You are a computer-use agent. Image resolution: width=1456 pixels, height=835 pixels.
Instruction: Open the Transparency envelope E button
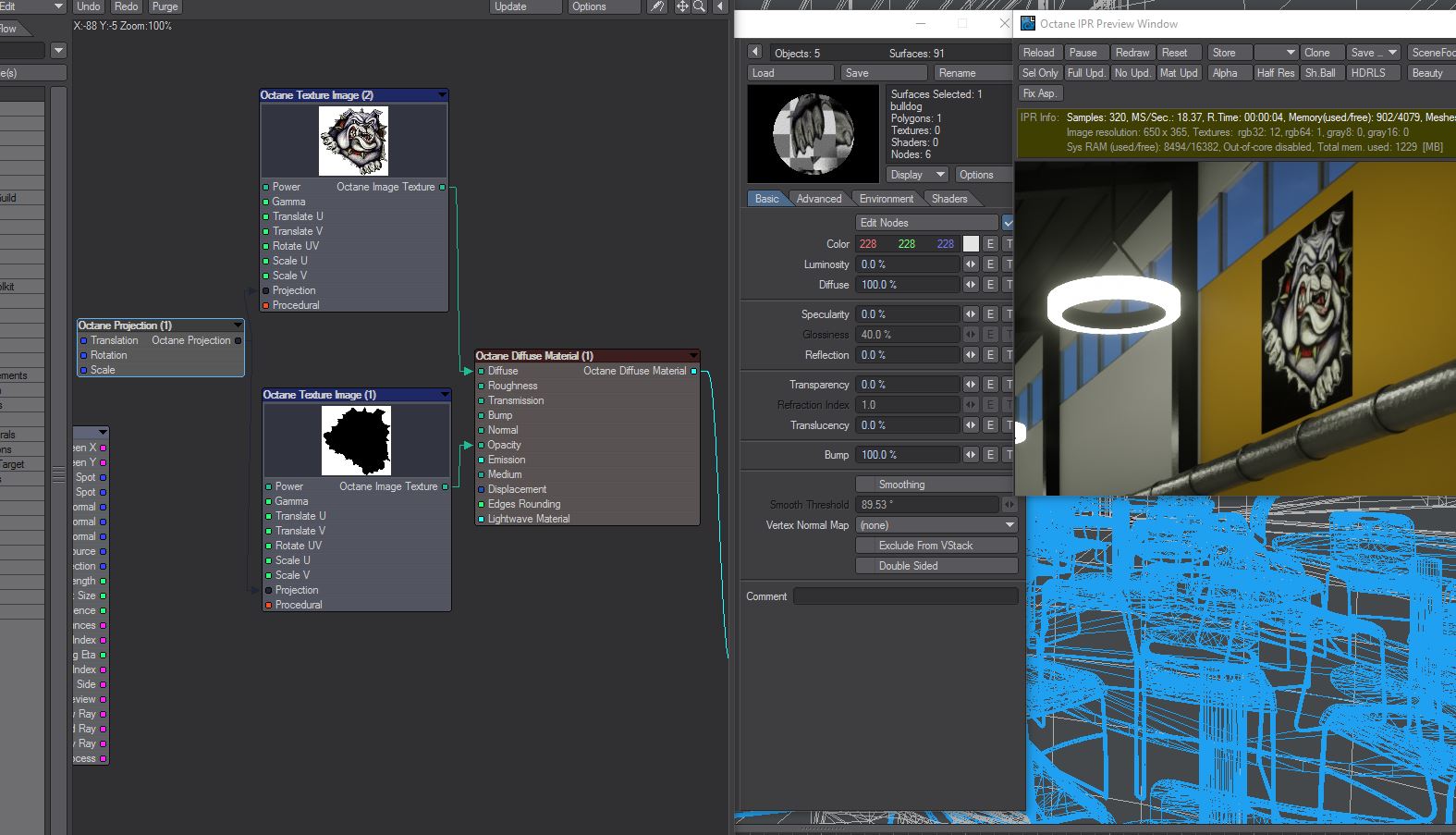pyautogui.click(x=990, y=385)
